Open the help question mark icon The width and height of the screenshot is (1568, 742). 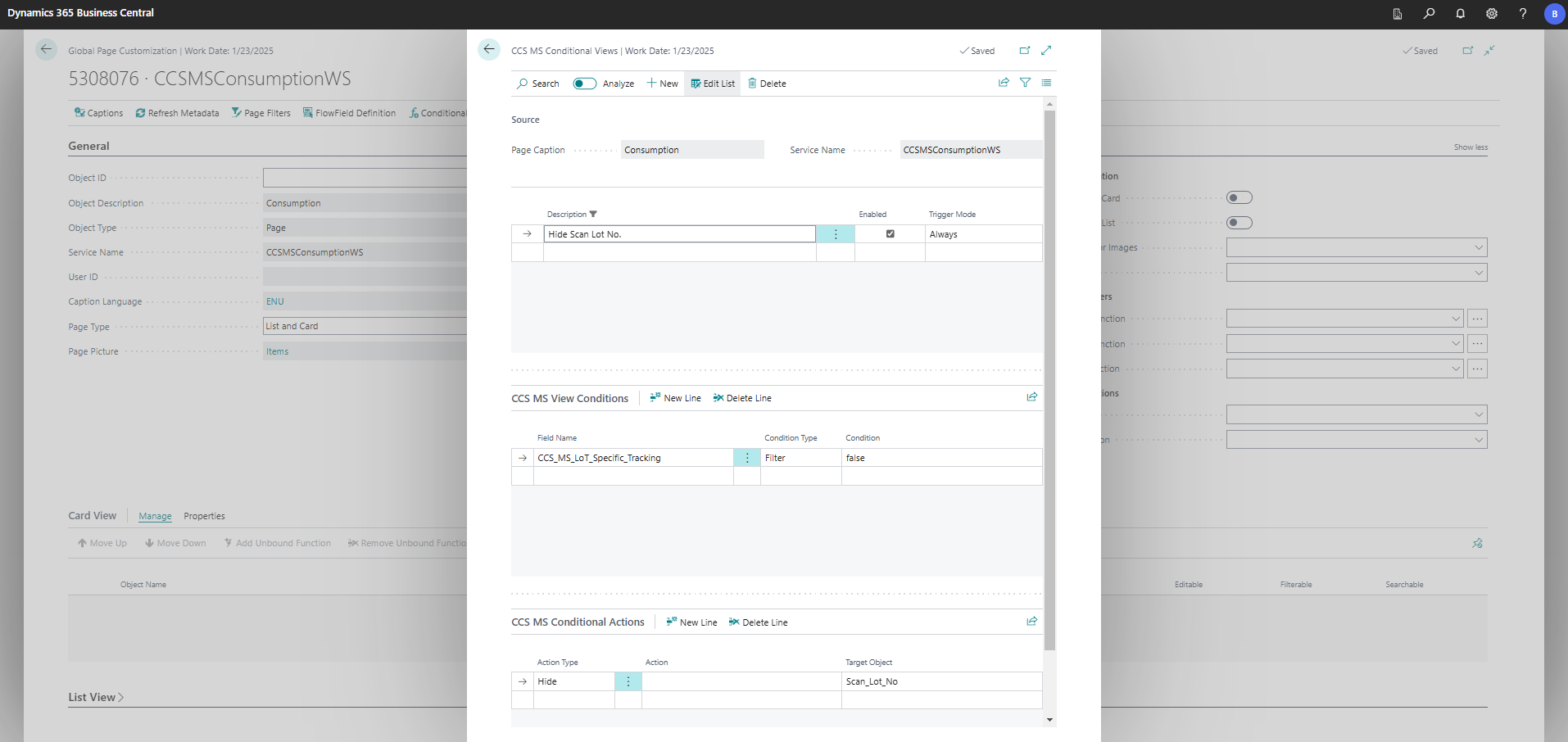(x=1522, y=14)
